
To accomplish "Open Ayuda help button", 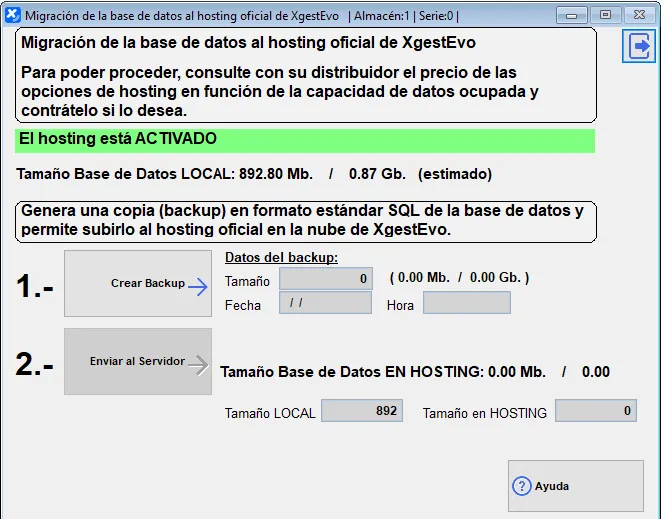I will point(575,486).
